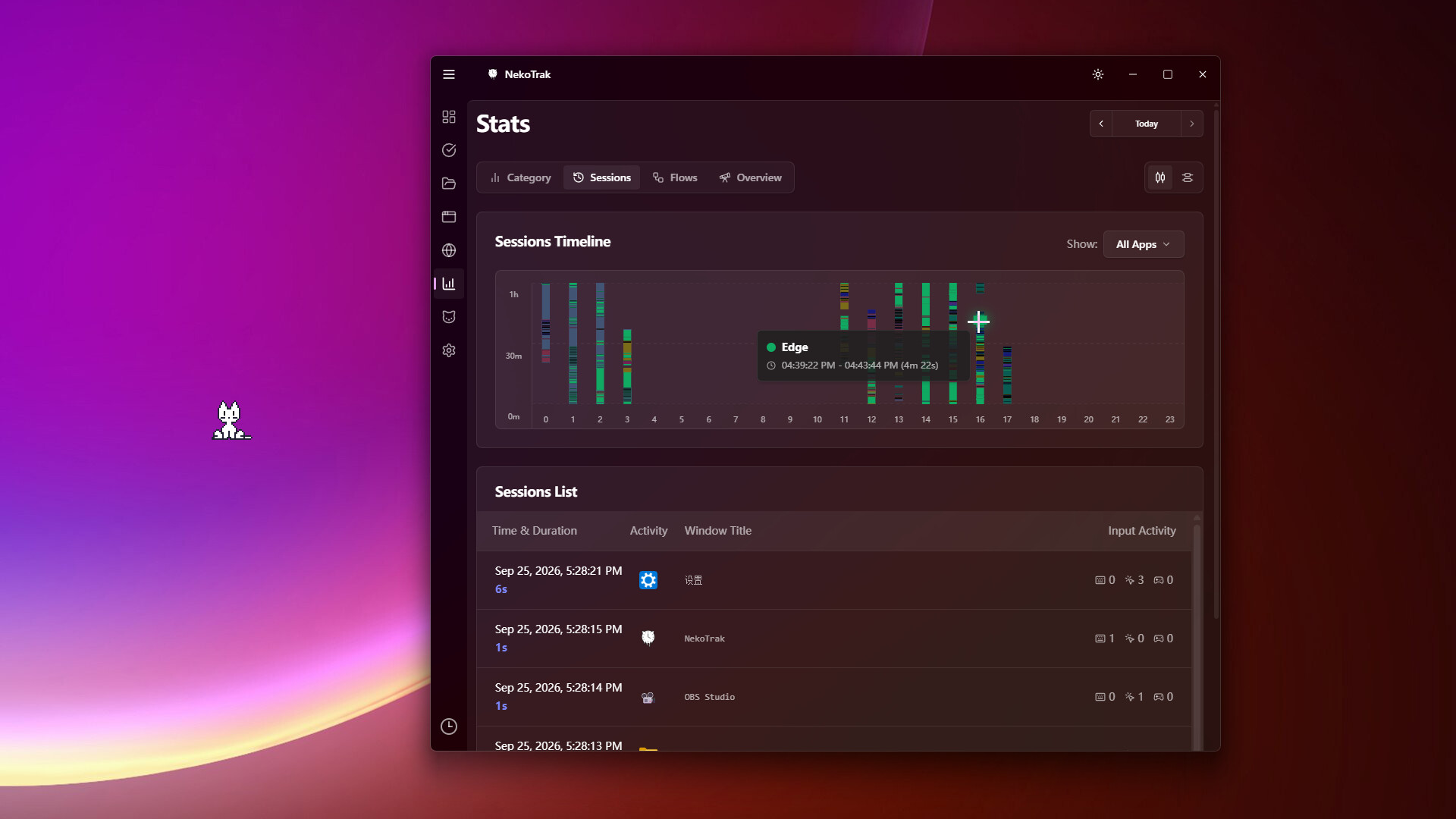Click the 6s duration value
This screenshot has height=819, width=1456.
point(501,589)
